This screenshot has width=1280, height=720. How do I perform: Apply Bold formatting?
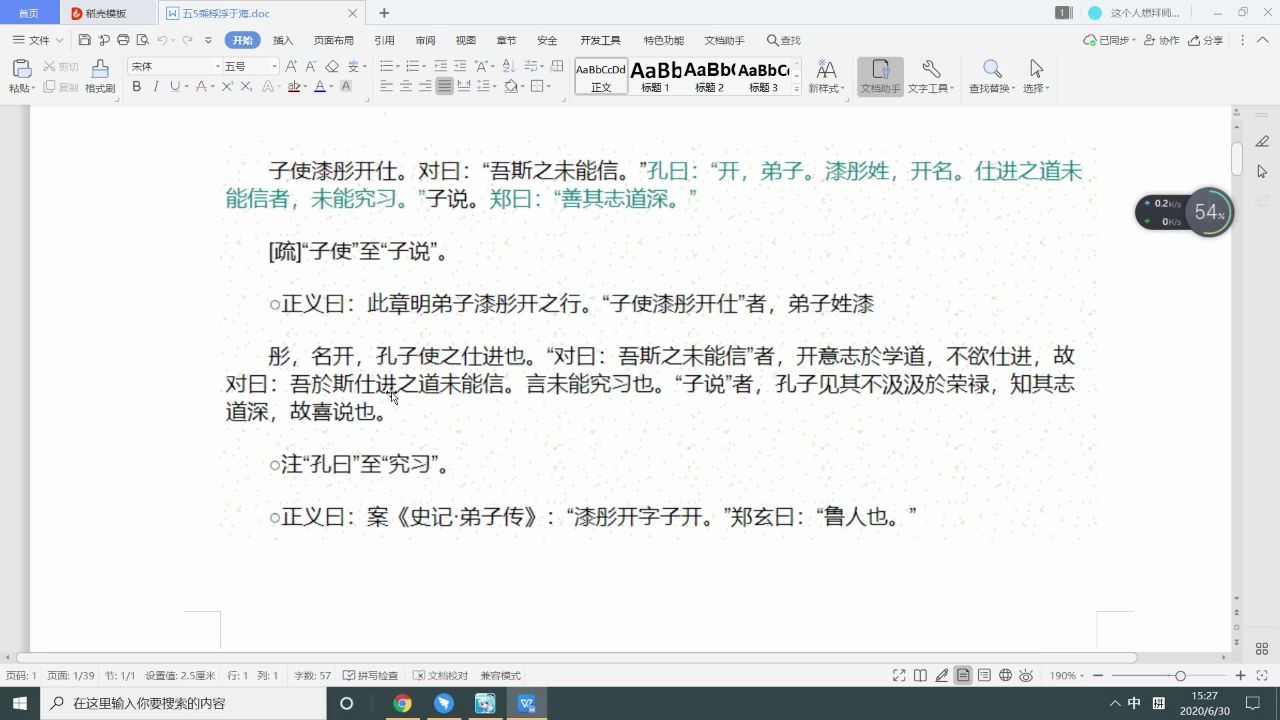137,87
